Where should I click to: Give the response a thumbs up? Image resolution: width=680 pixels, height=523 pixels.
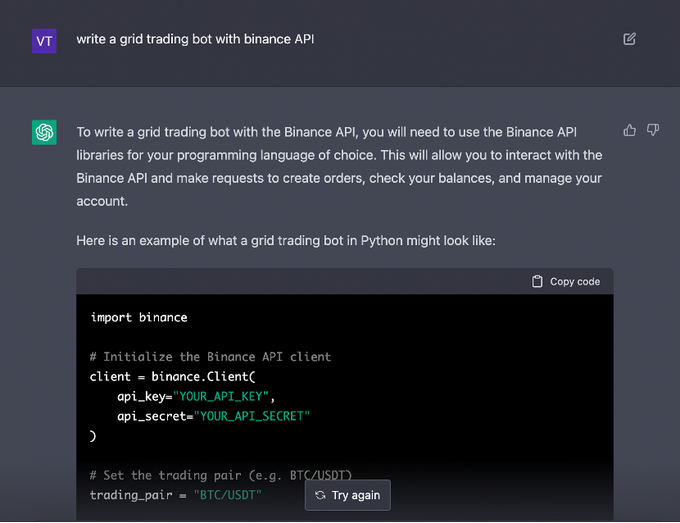(x=629, y=130)
